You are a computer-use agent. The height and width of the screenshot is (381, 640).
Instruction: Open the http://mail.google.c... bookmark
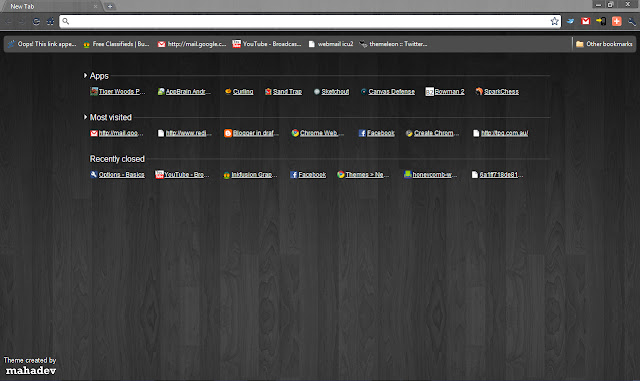[x=192, y=44]
